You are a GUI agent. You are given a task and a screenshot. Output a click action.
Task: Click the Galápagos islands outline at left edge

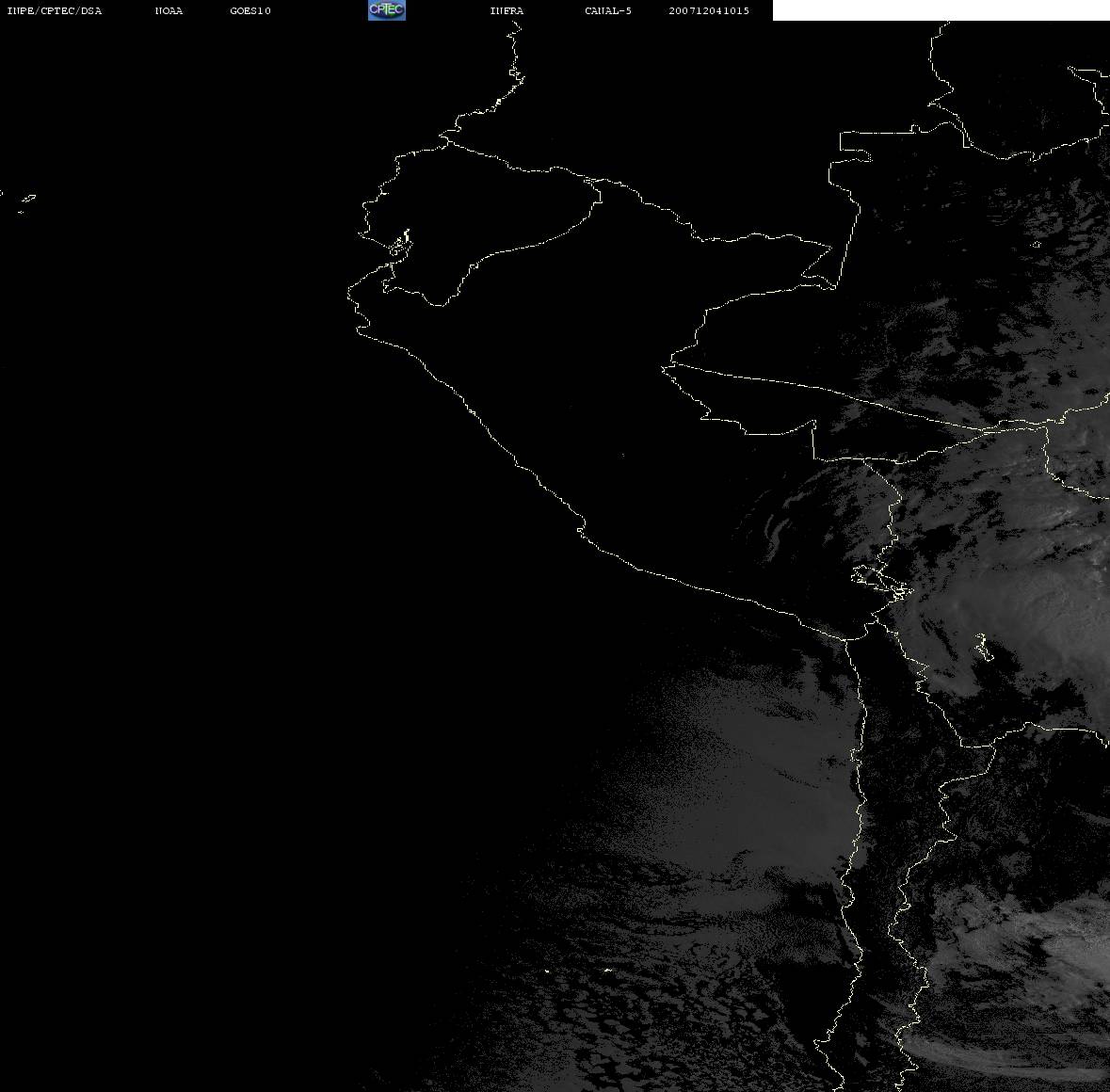26,199
